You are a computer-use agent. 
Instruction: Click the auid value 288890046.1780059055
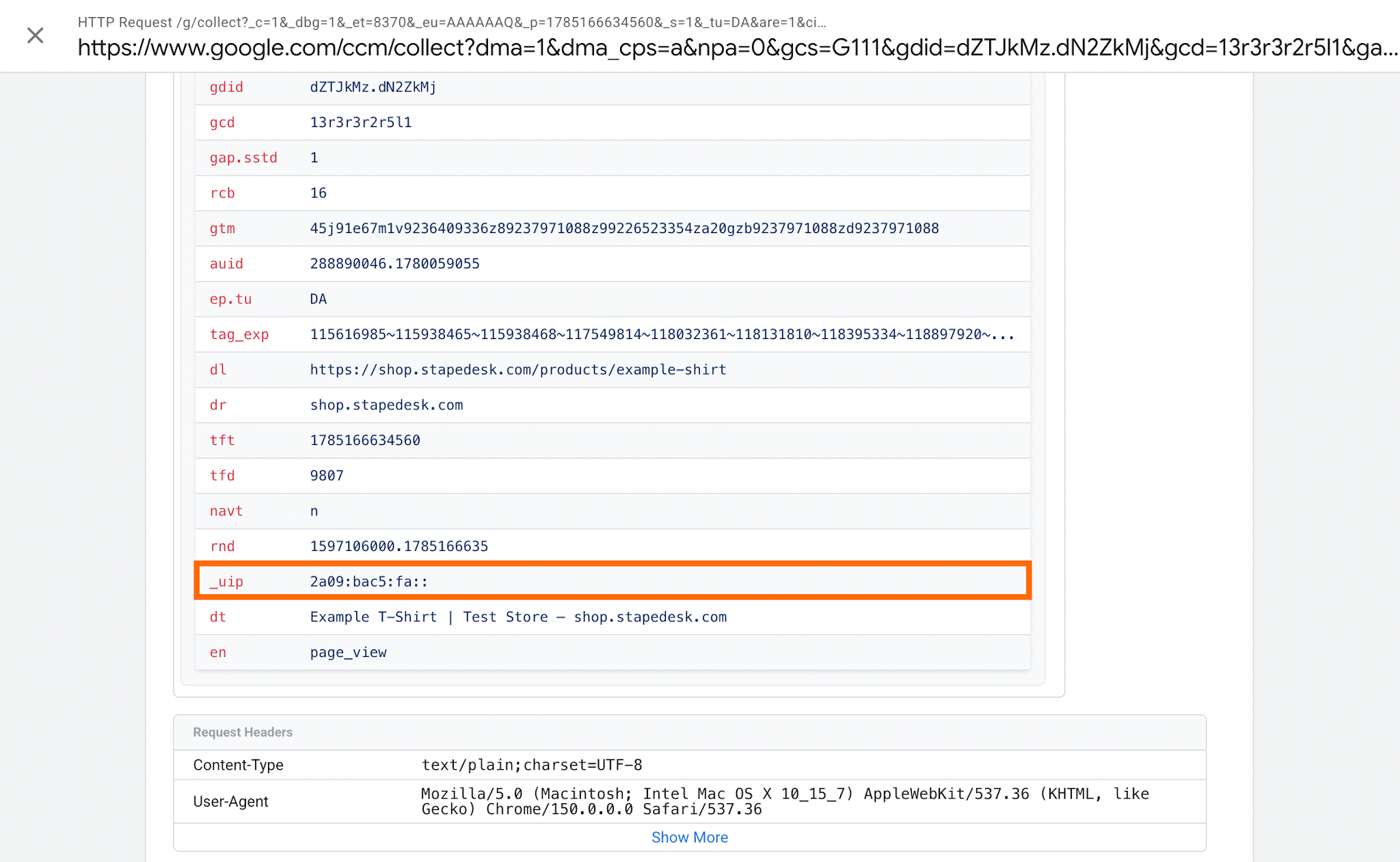coord(395,264)
